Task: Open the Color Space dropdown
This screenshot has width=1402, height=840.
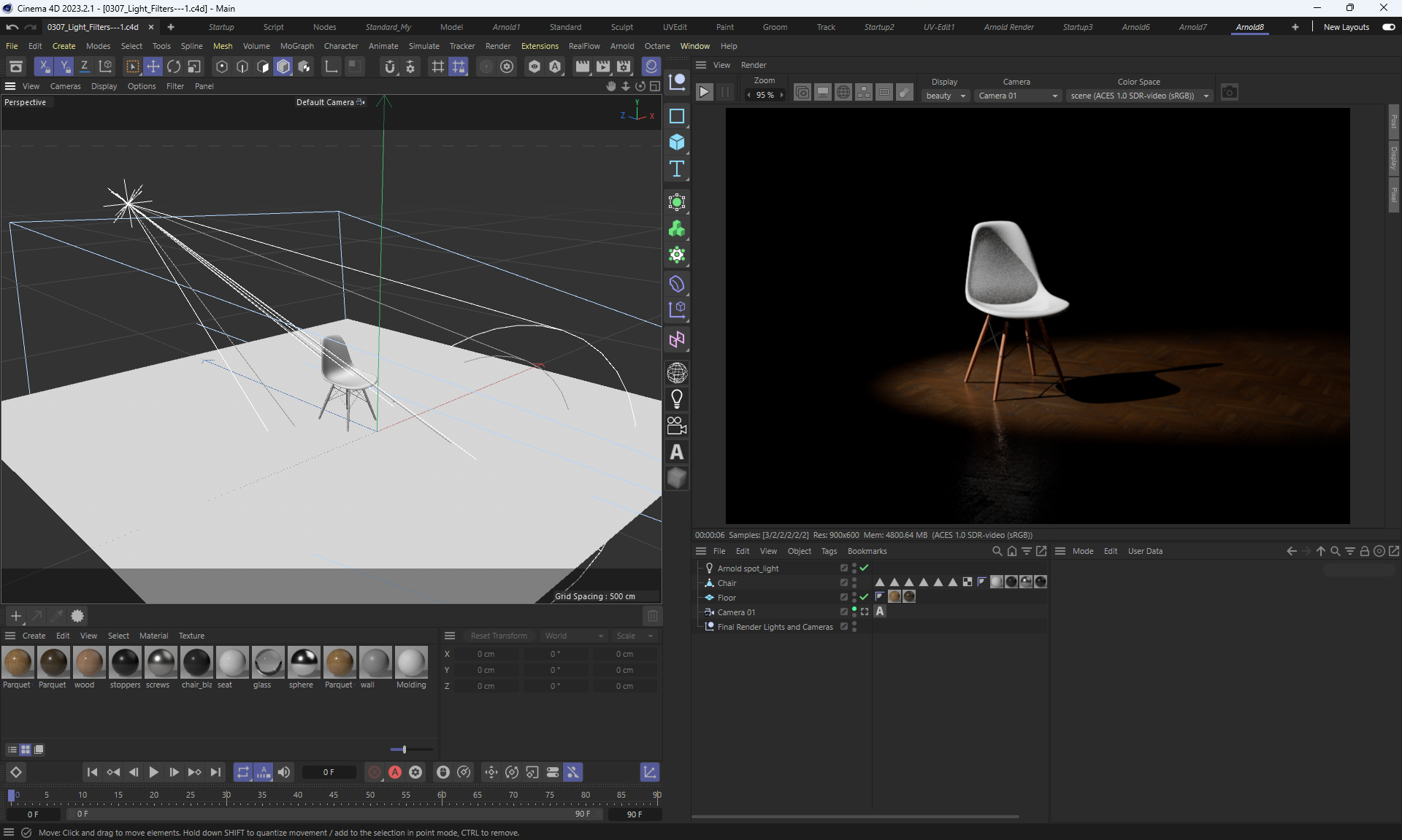Action: (x=1139, y=96)
